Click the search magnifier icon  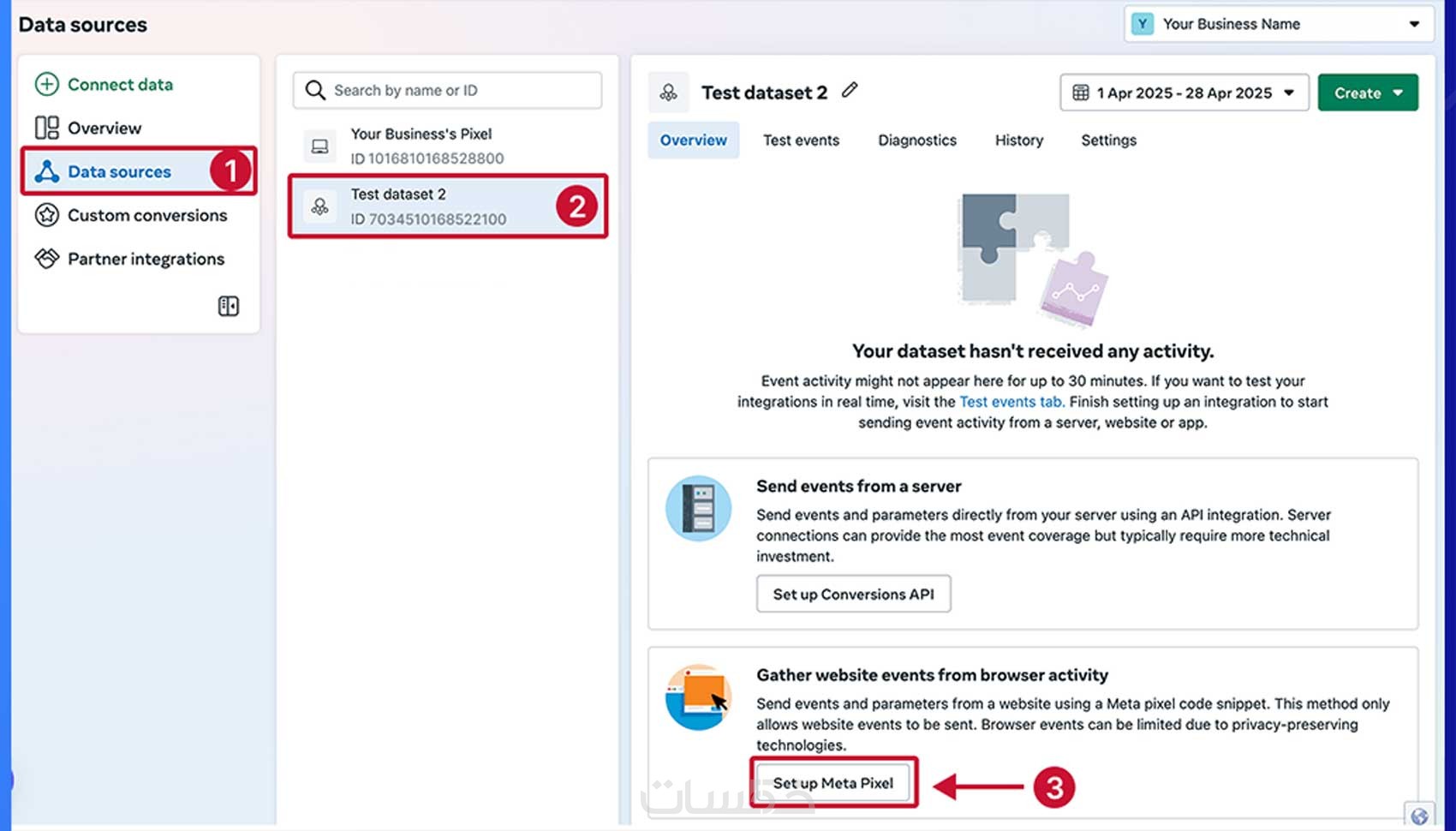315,90
